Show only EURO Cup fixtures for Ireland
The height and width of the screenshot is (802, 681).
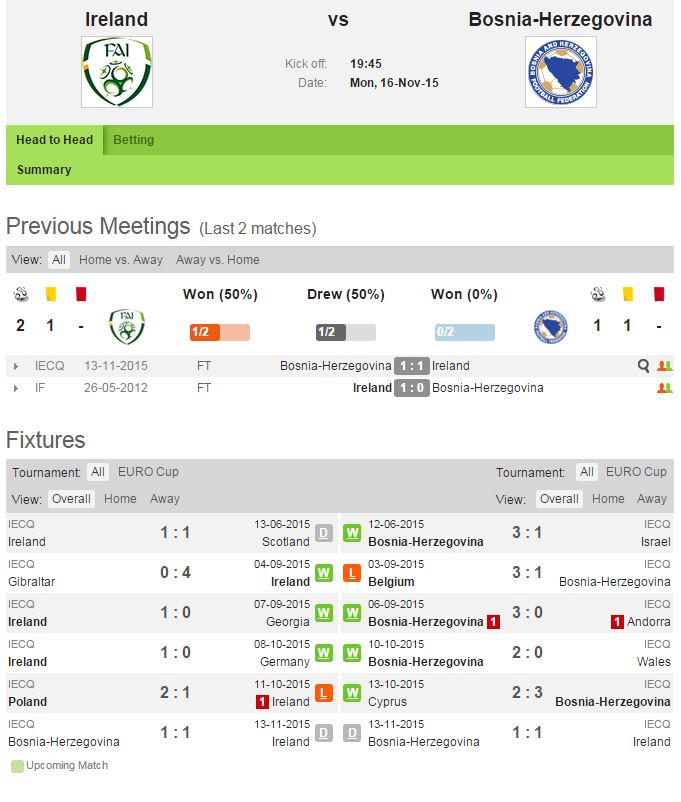148,472
